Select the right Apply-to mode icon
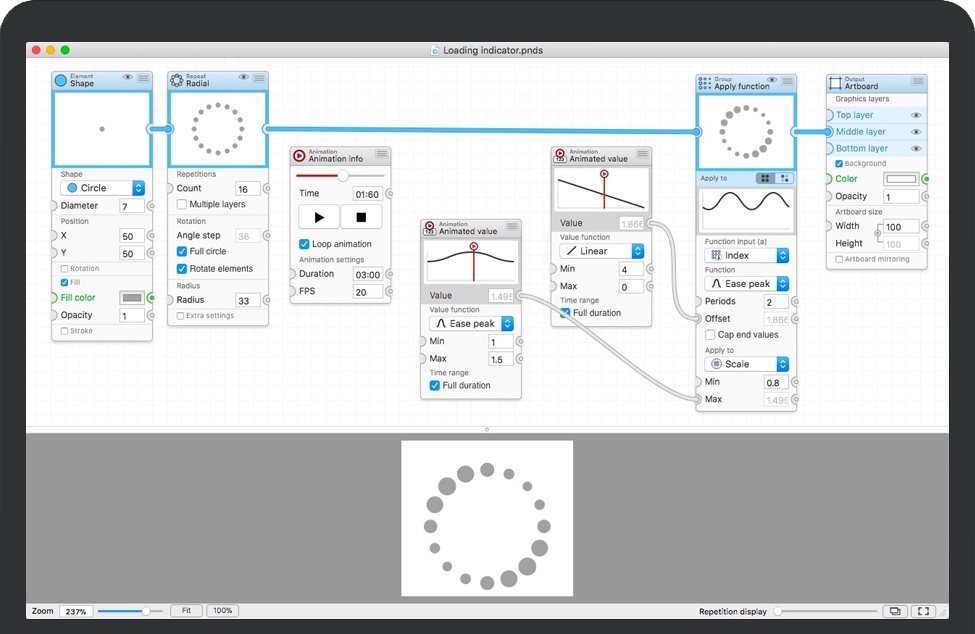 (784, 178)
